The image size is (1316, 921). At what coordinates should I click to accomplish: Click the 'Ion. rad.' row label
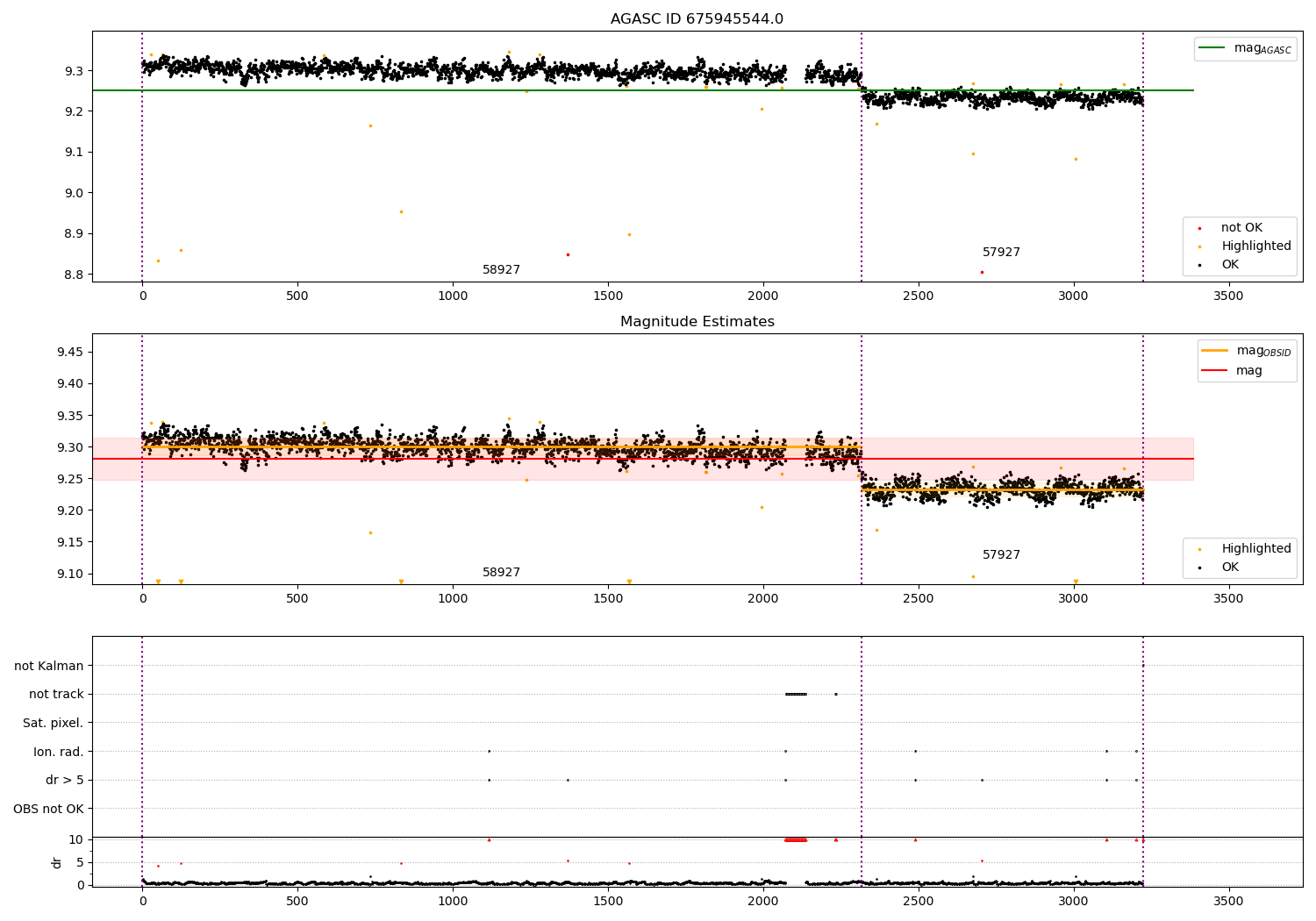59,752
